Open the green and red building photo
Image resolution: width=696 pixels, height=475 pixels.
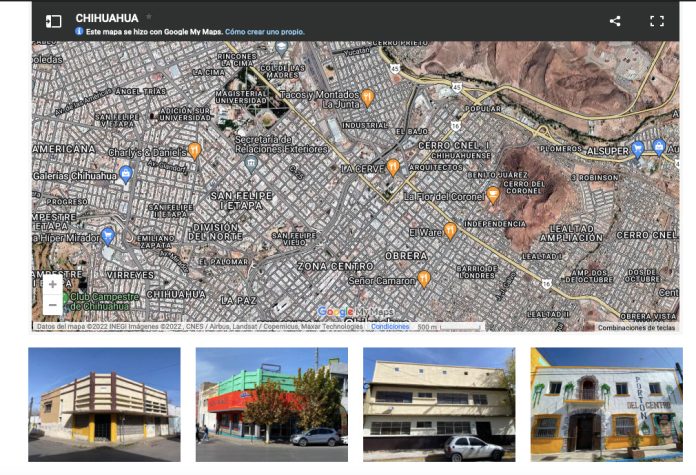point(271,404)
